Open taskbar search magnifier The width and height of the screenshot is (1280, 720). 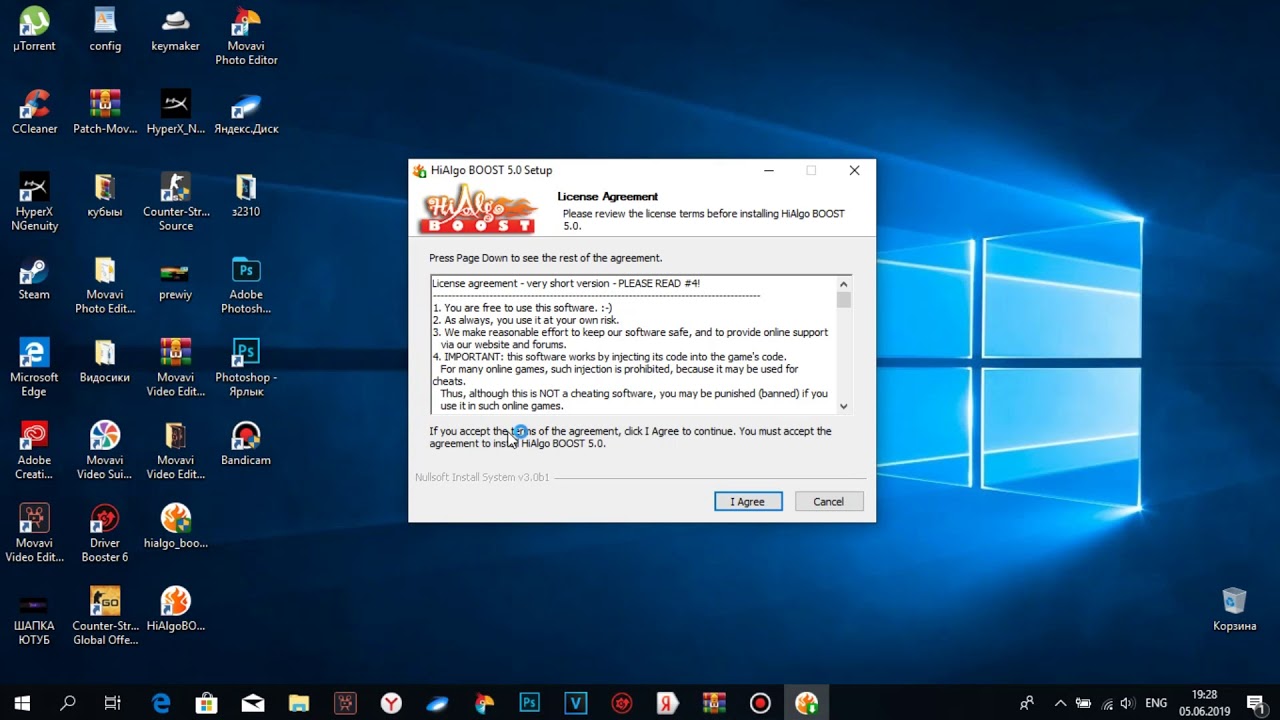click(68, 703)
